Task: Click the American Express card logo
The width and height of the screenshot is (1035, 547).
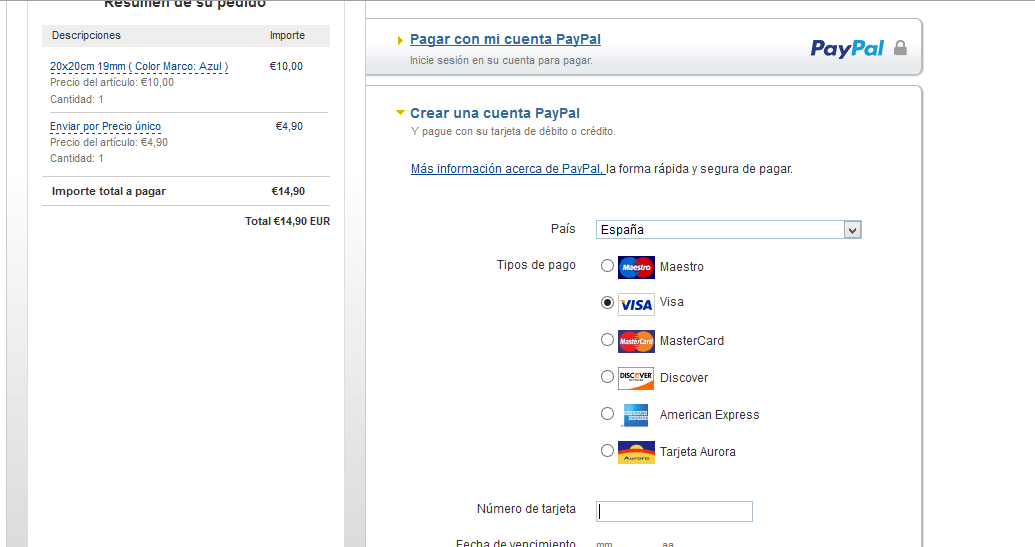Action: pos(636,415)
